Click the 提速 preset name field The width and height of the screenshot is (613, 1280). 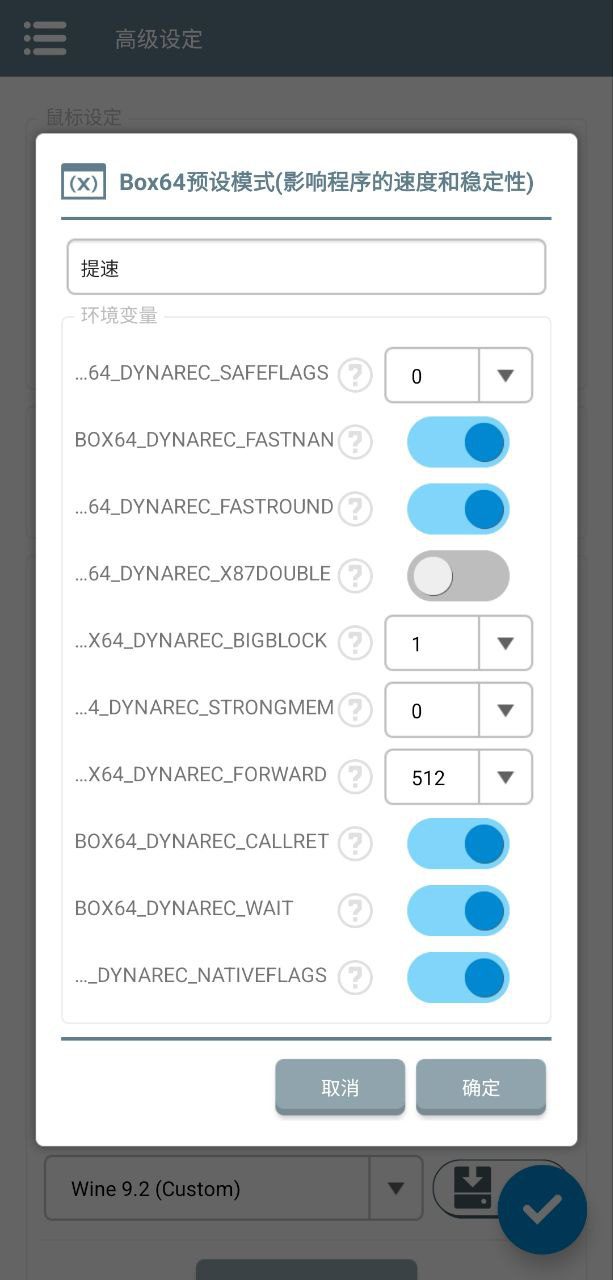[306, 267]
